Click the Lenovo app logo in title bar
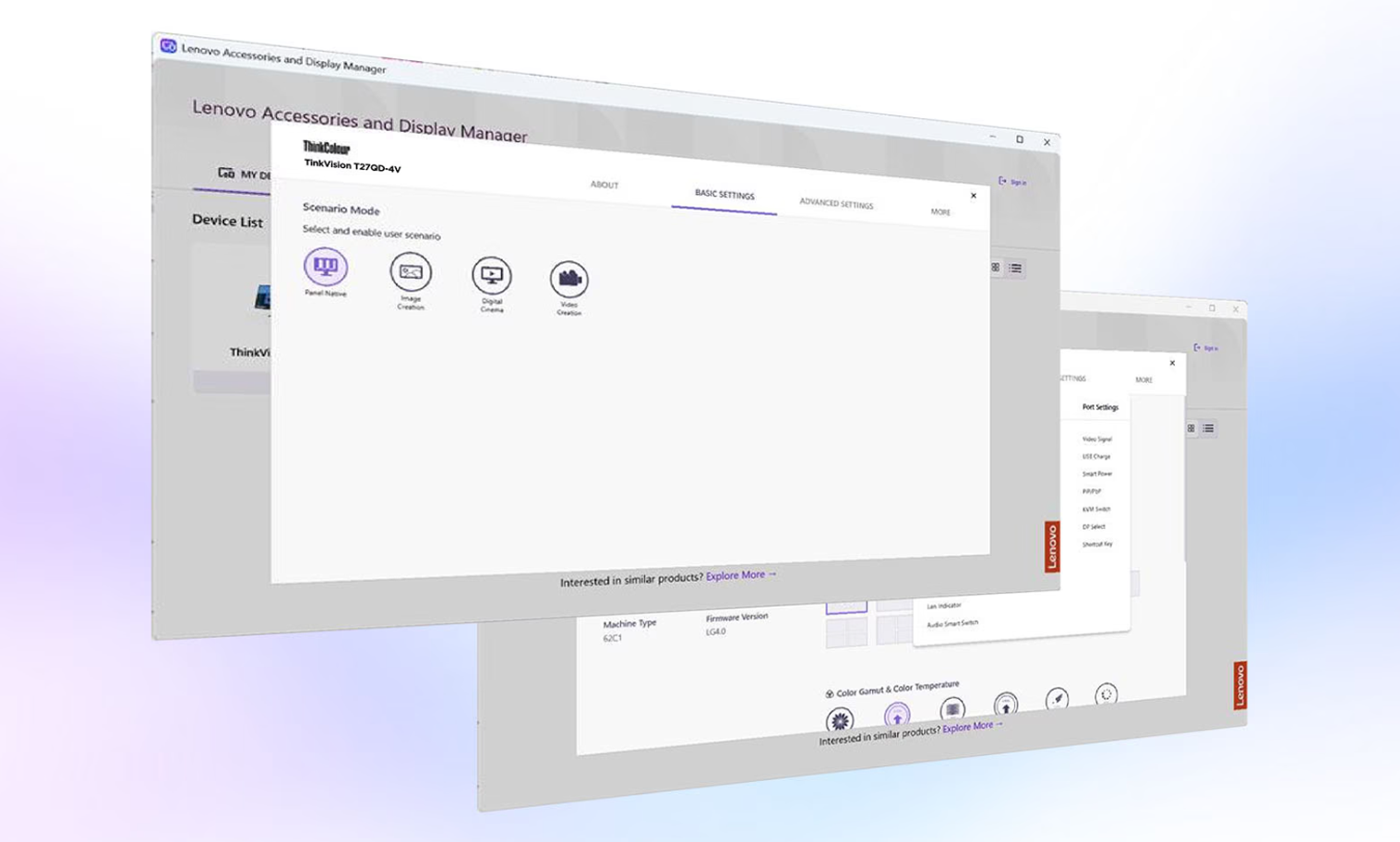Image resolution: width=1400 pixels, height=842 pixels. click(168, 45)
